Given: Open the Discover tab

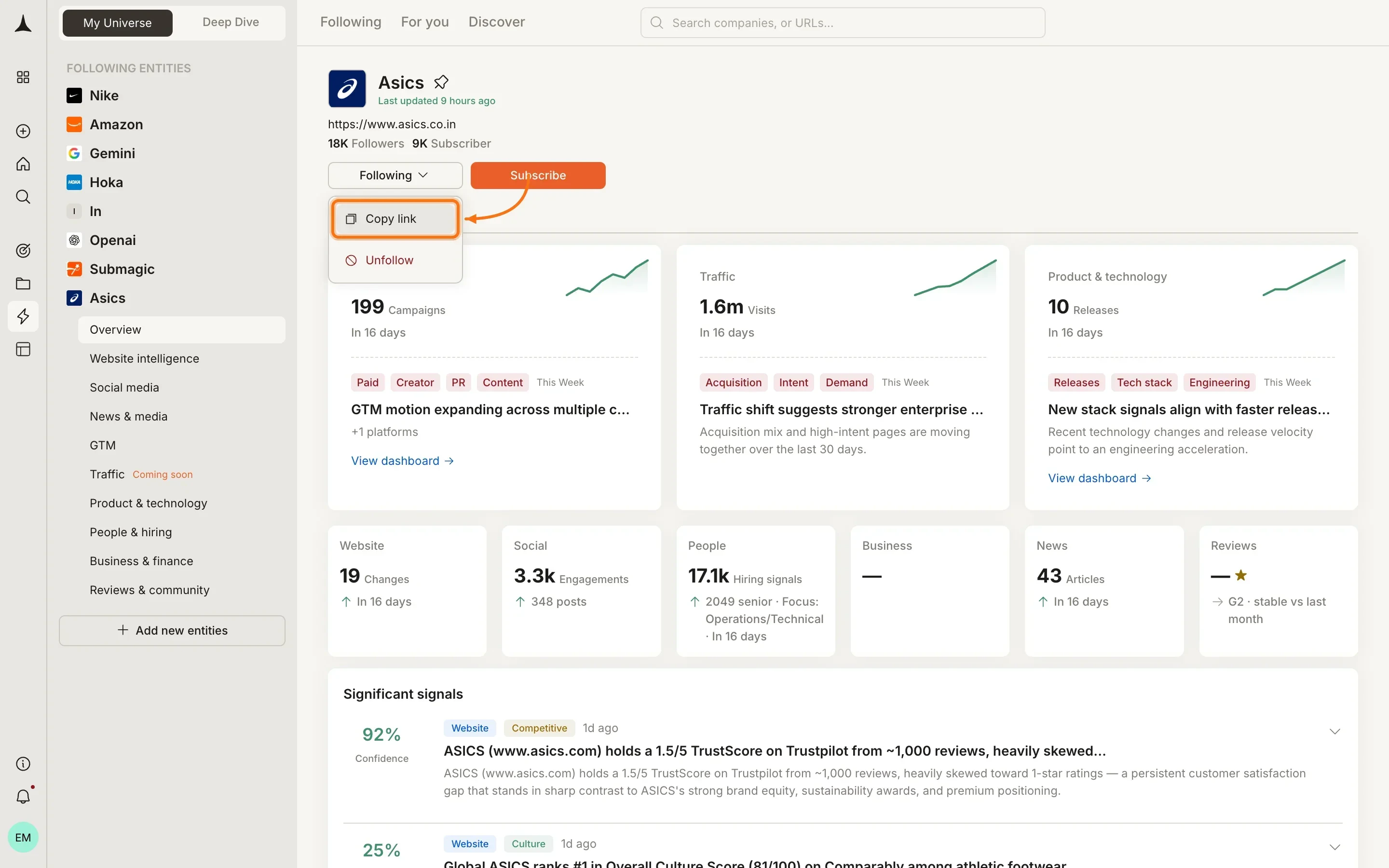Looking at the screenshot, I should pos(496,22).
